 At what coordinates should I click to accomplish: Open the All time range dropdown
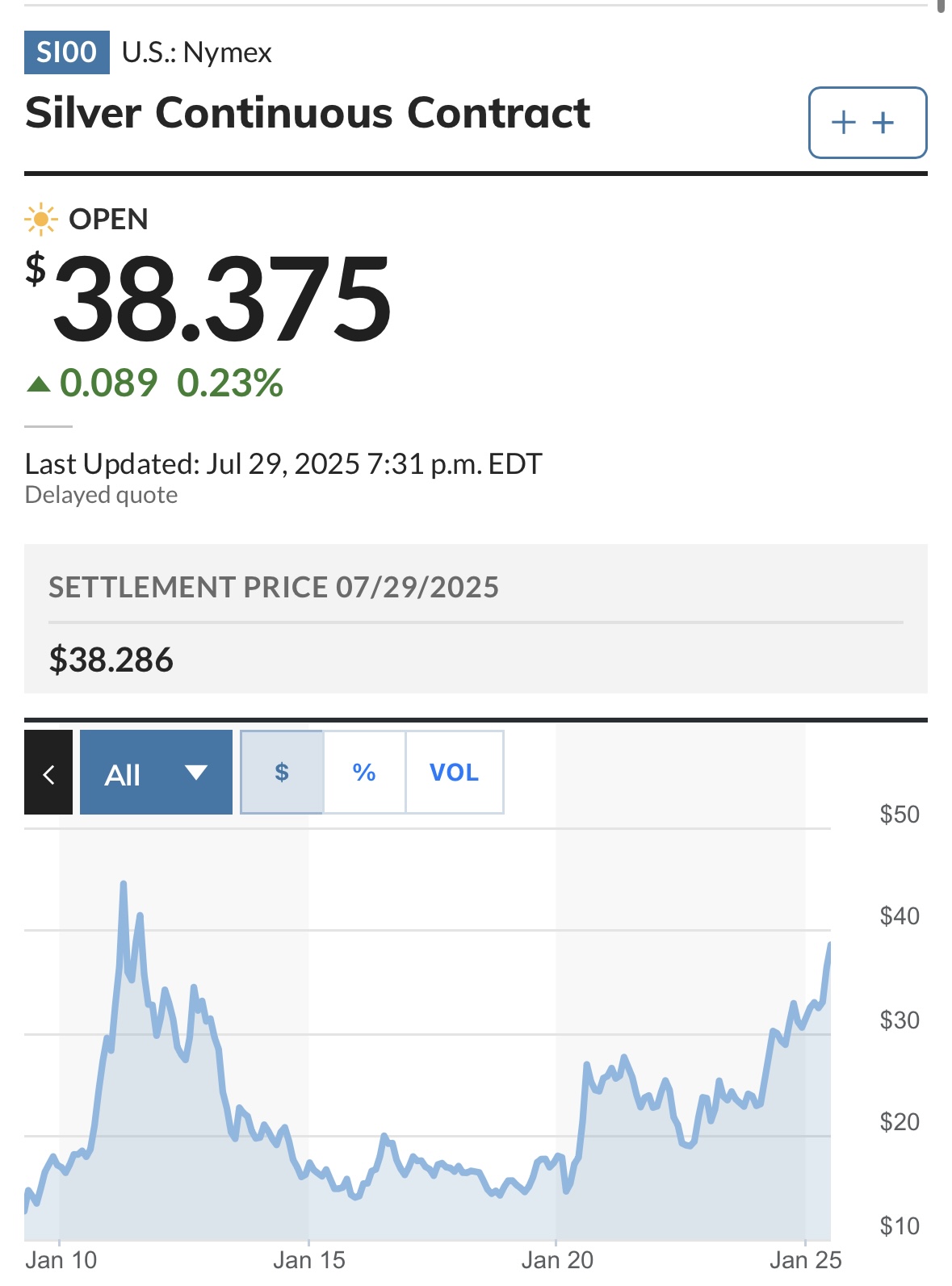156,773
